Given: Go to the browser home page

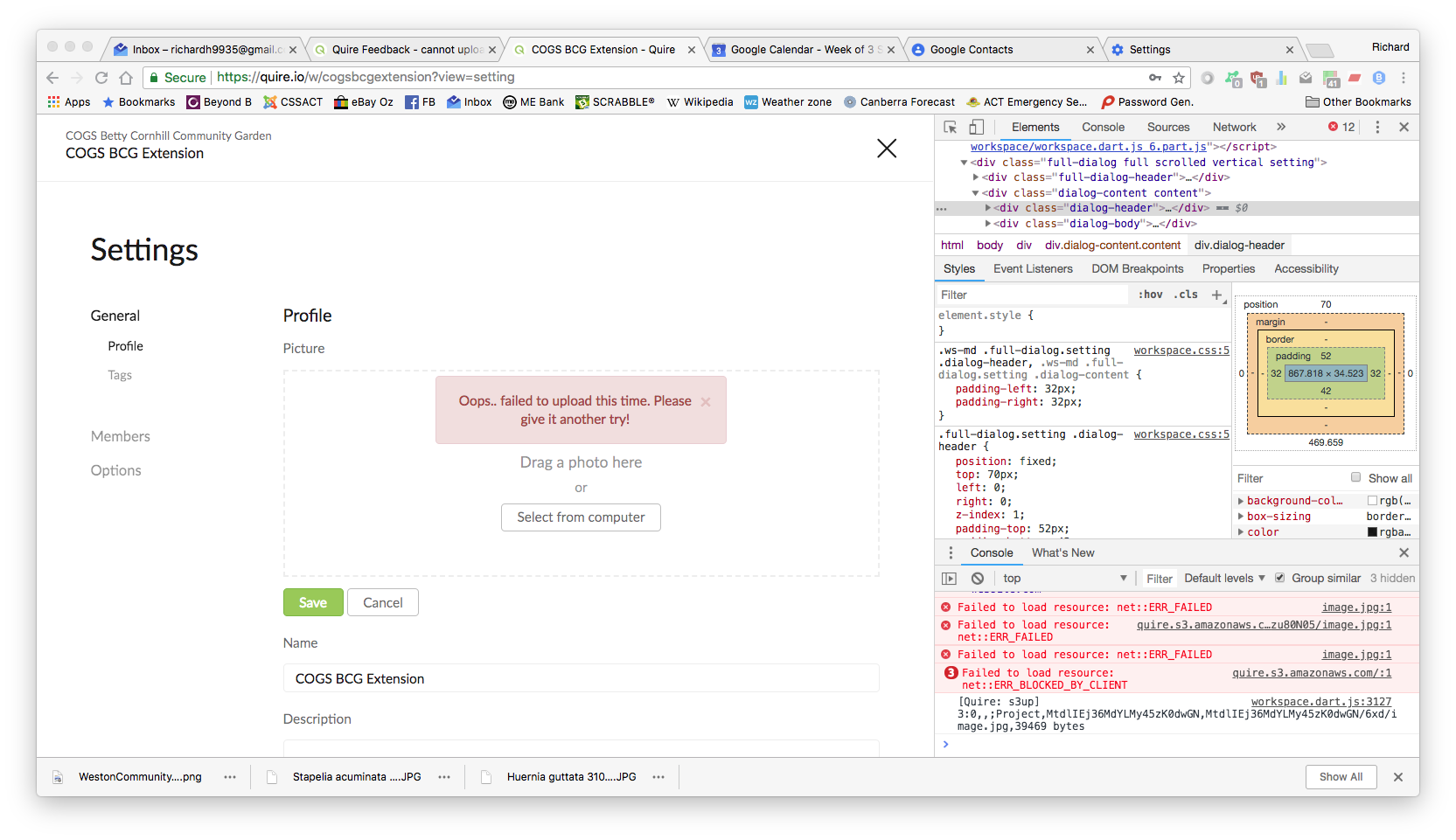Looking at the screenshot, I should coord(126,78).
